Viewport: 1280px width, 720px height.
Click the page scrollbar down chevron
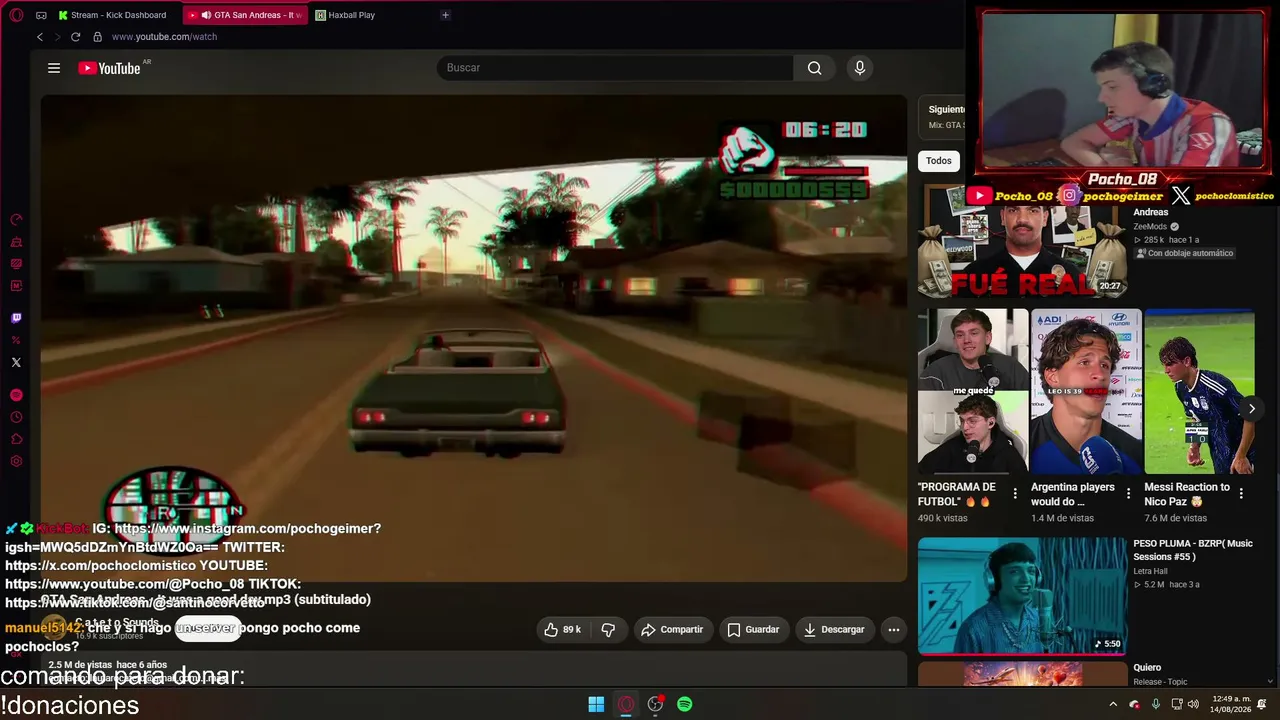pos(1271,682)
